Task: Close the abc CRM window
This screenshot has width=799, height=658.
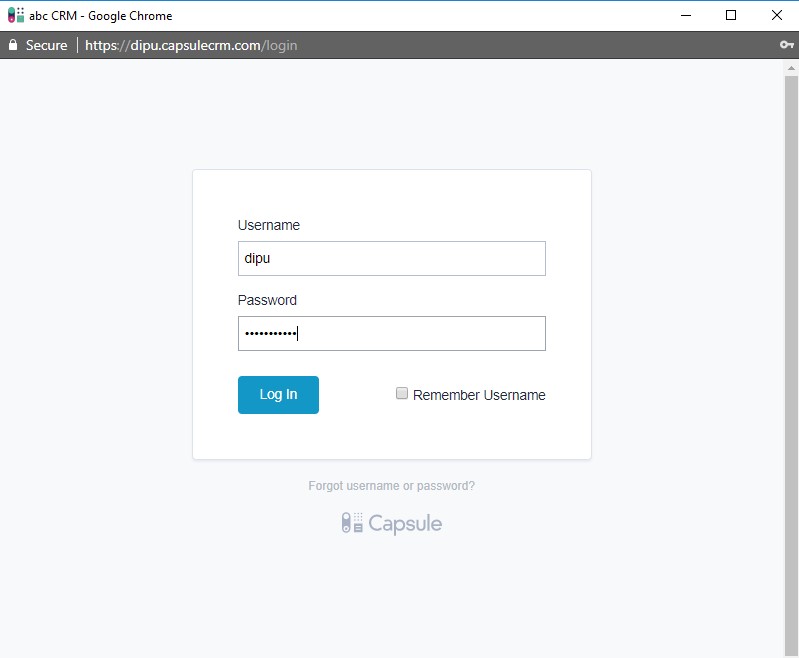Action: pos(777,15)
